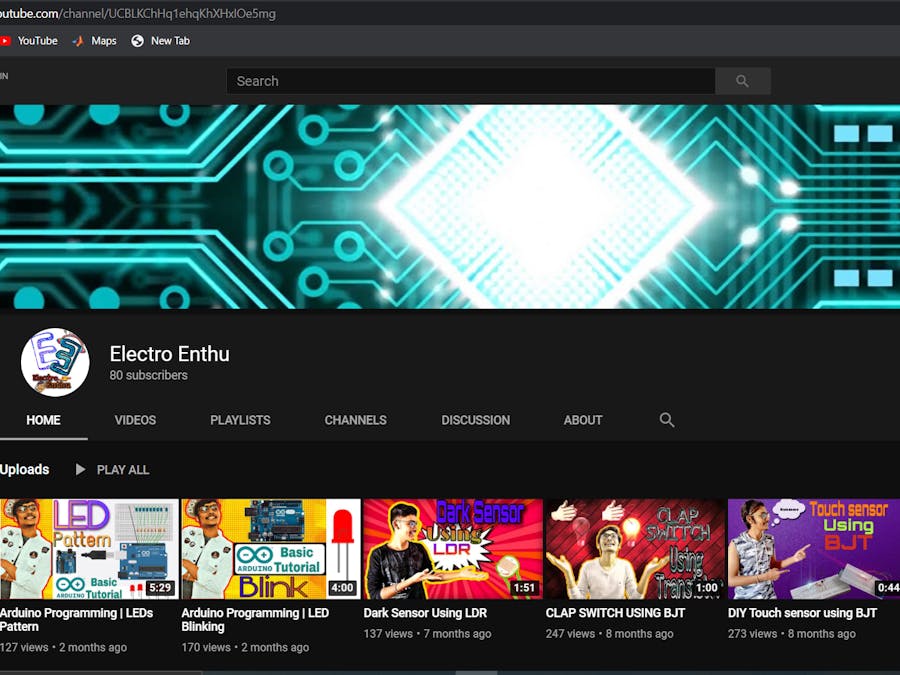The height and width of the screenshot is (675, 900).
Task: Click the channel name Electro Enthu
Action: (x=169, y=354)
